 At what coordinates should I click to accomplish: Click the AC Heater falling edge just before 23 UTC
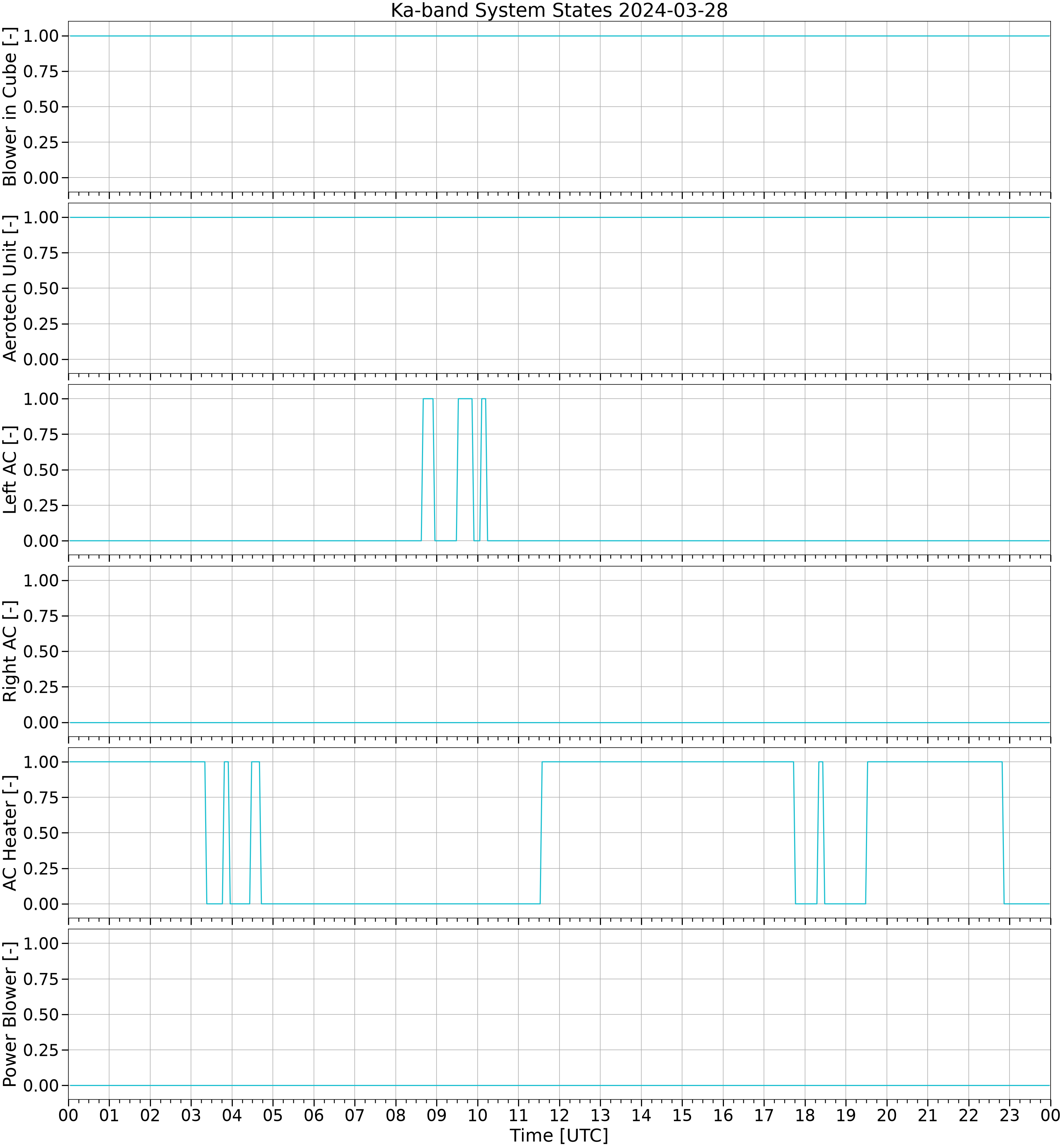coord(1003,833)
